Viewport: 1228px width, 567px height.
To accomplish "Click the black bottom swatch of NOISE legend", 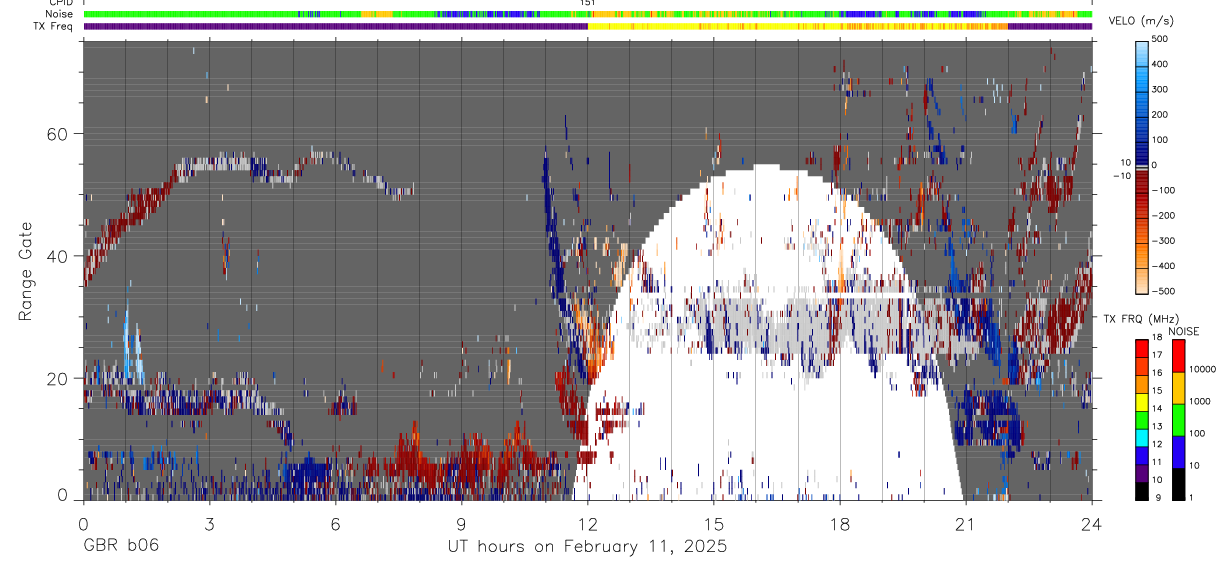I will (1178, 484).
